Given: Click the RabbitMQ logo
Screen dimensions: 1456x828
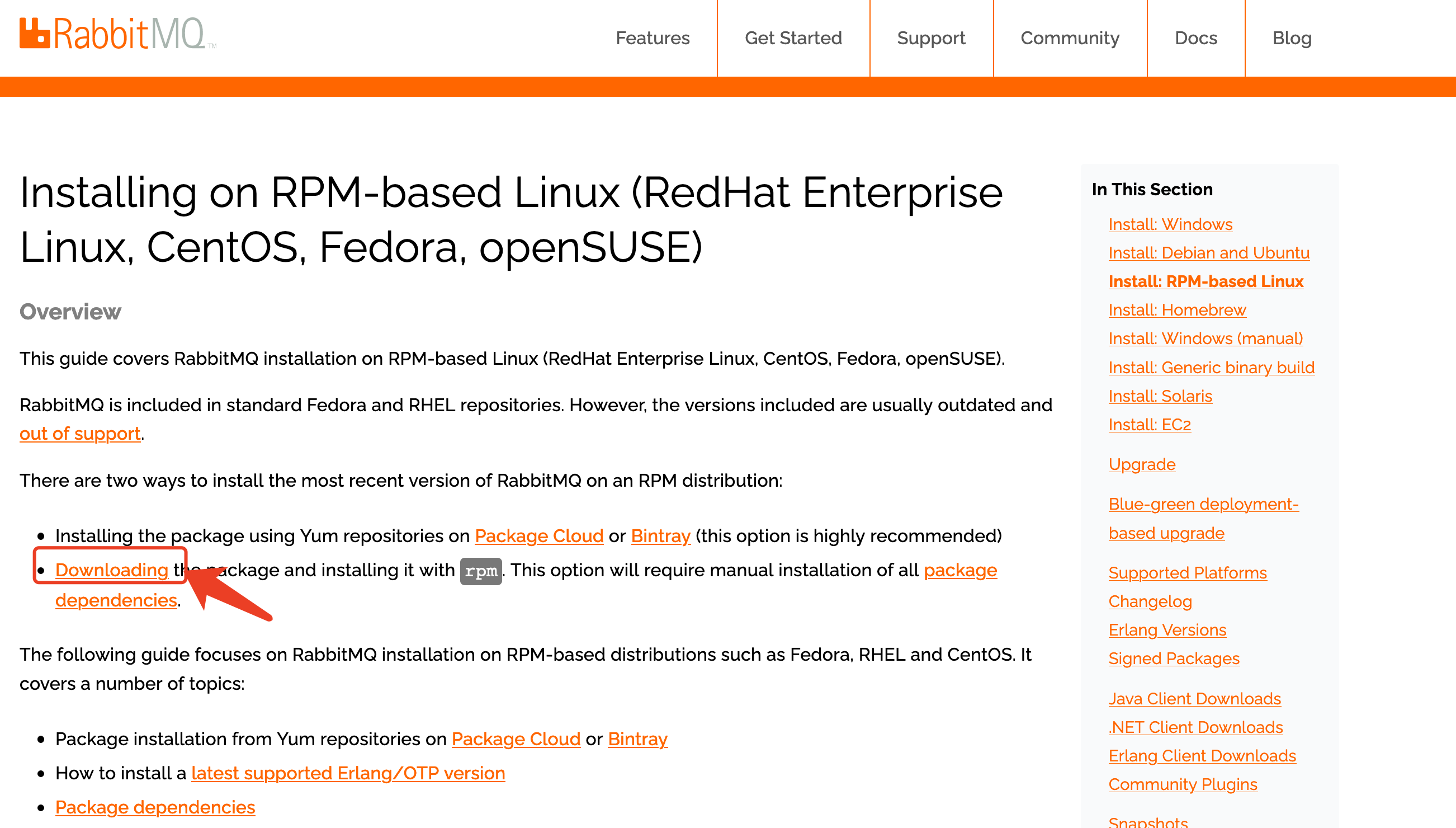Looking at the screenshot, I should [x=117, y=34].
